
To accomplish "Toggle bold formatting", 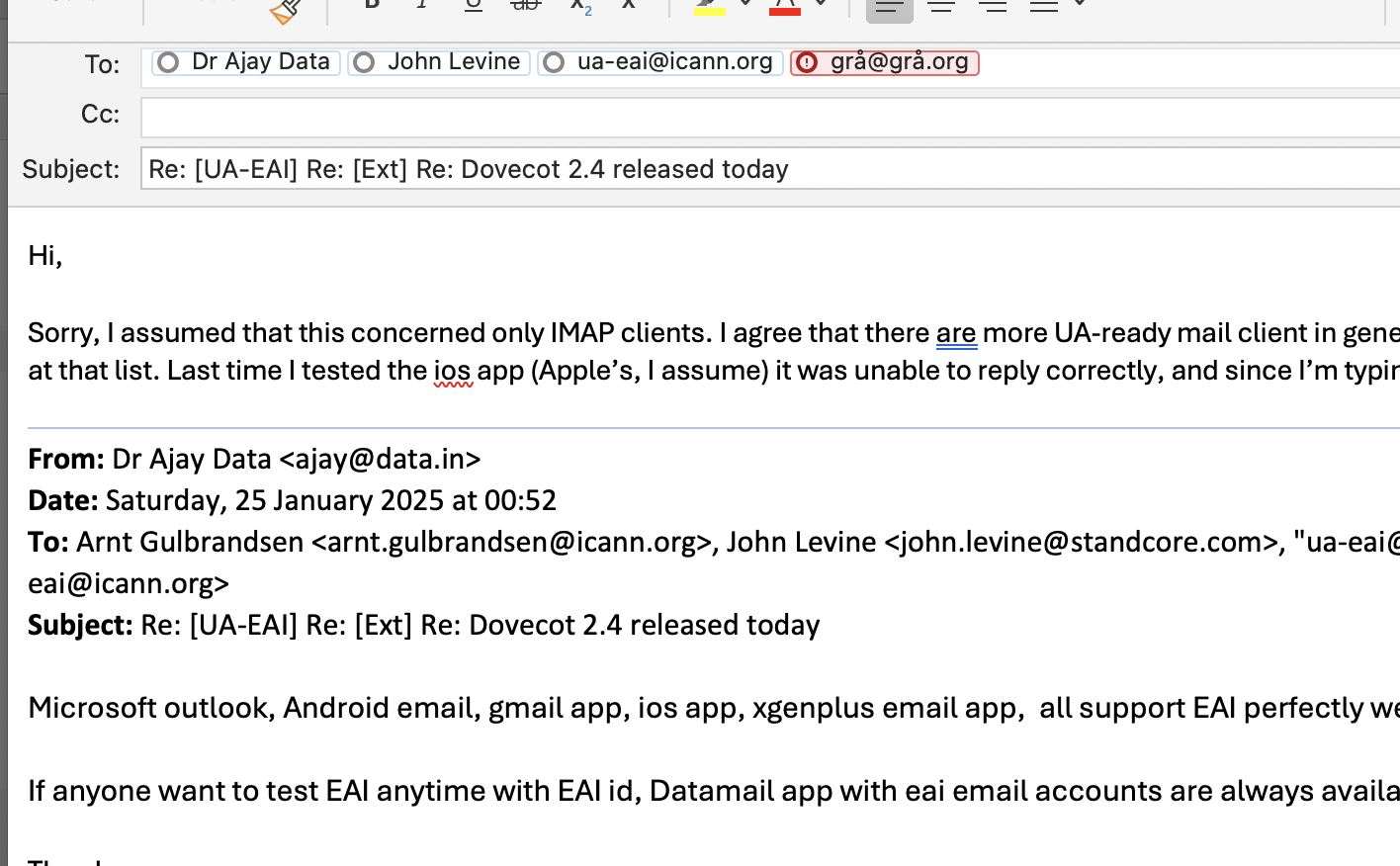I will tap(372, 4).
